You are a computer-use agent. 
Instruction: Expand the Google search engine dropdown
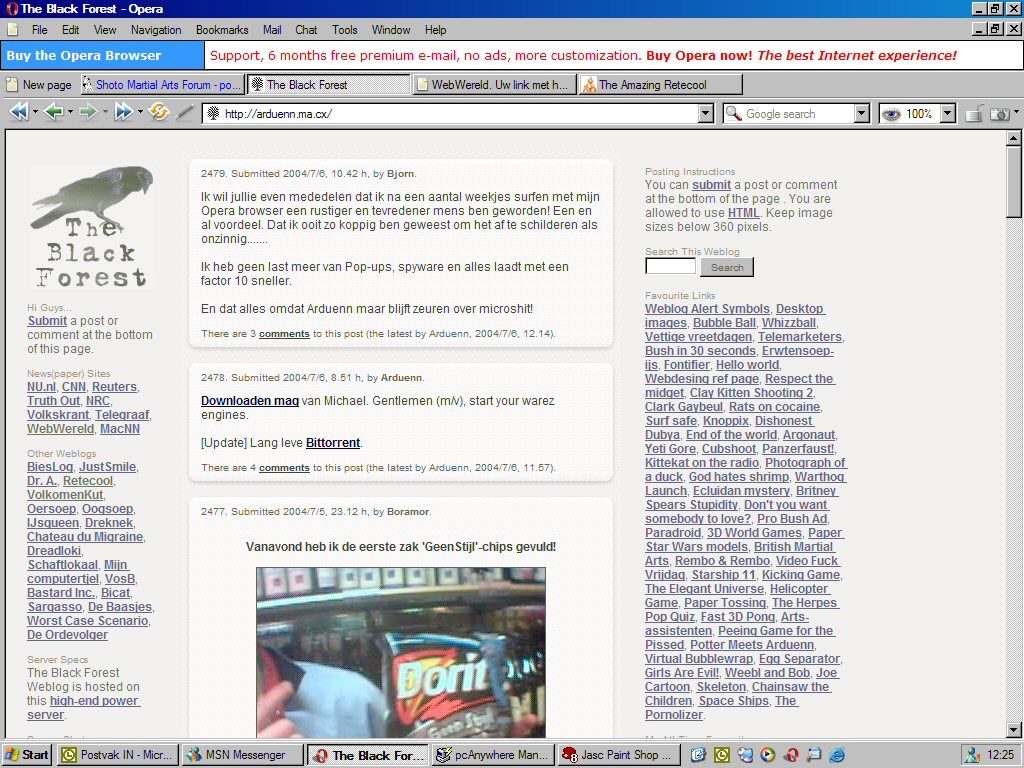862,114
